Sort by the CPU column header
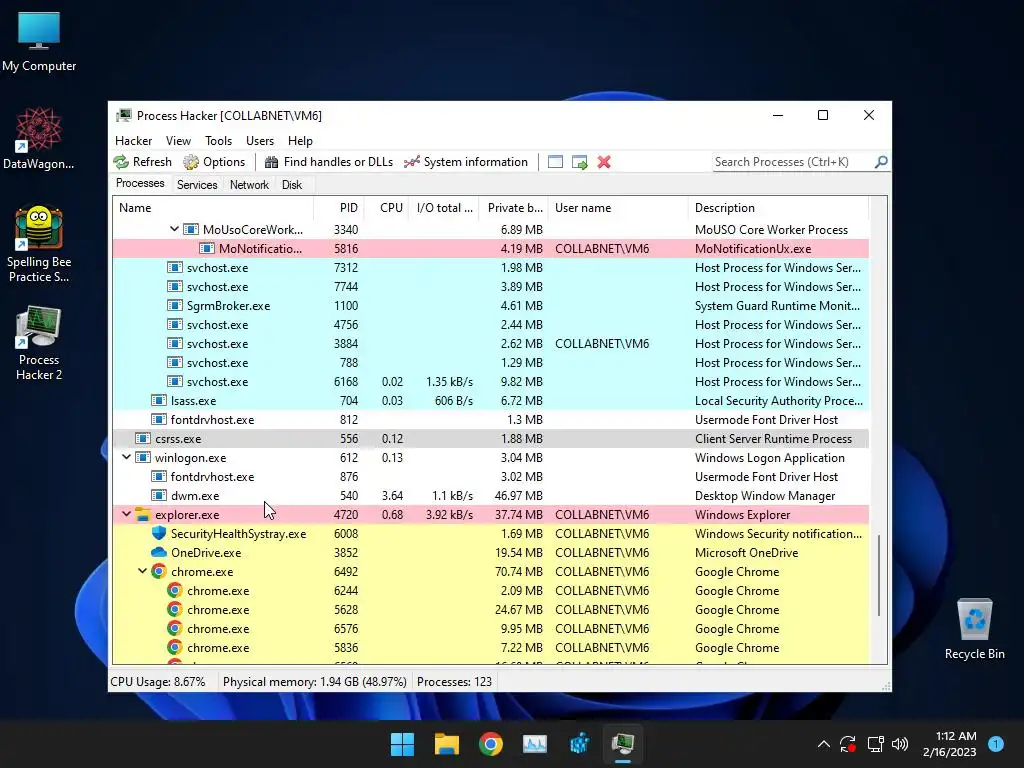Screen dimensions: 1024x768 point(387,208)
